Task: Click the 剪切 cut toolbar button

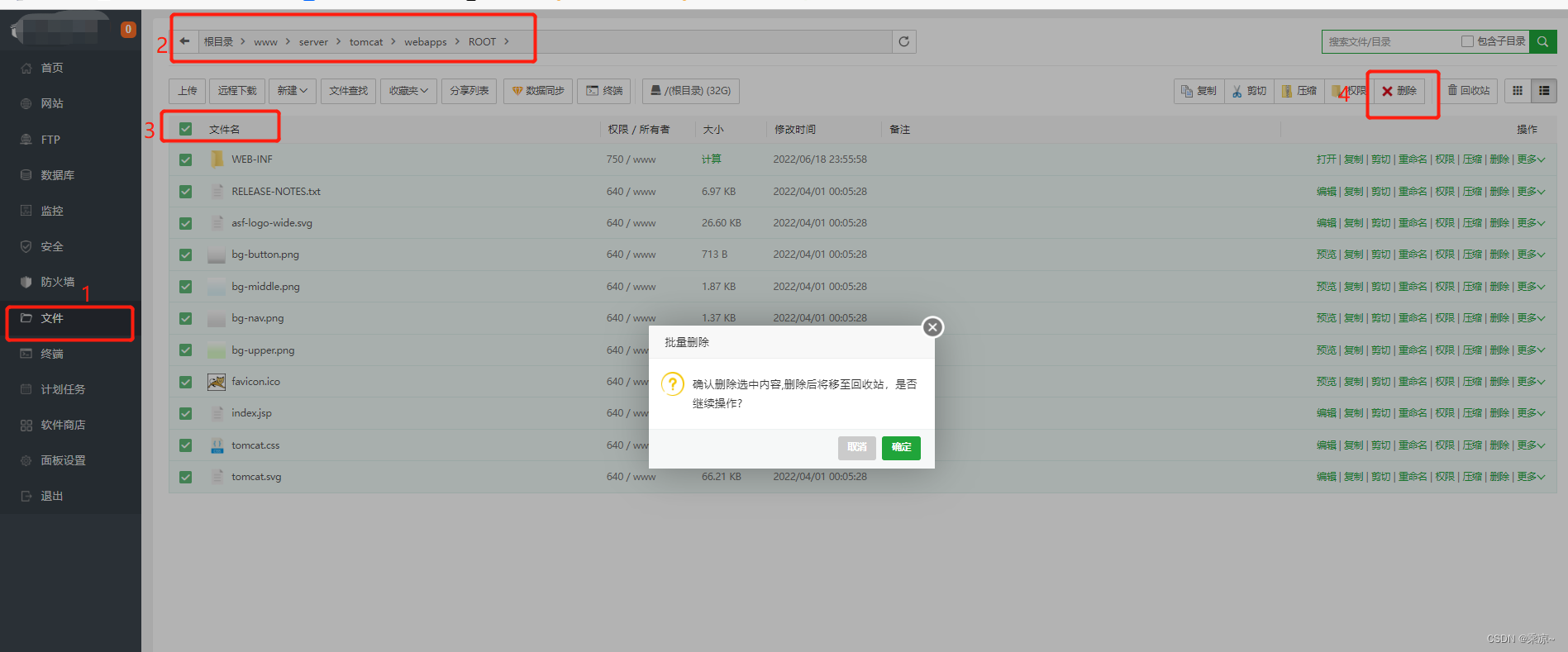Action: click(x=1249, y=91)
